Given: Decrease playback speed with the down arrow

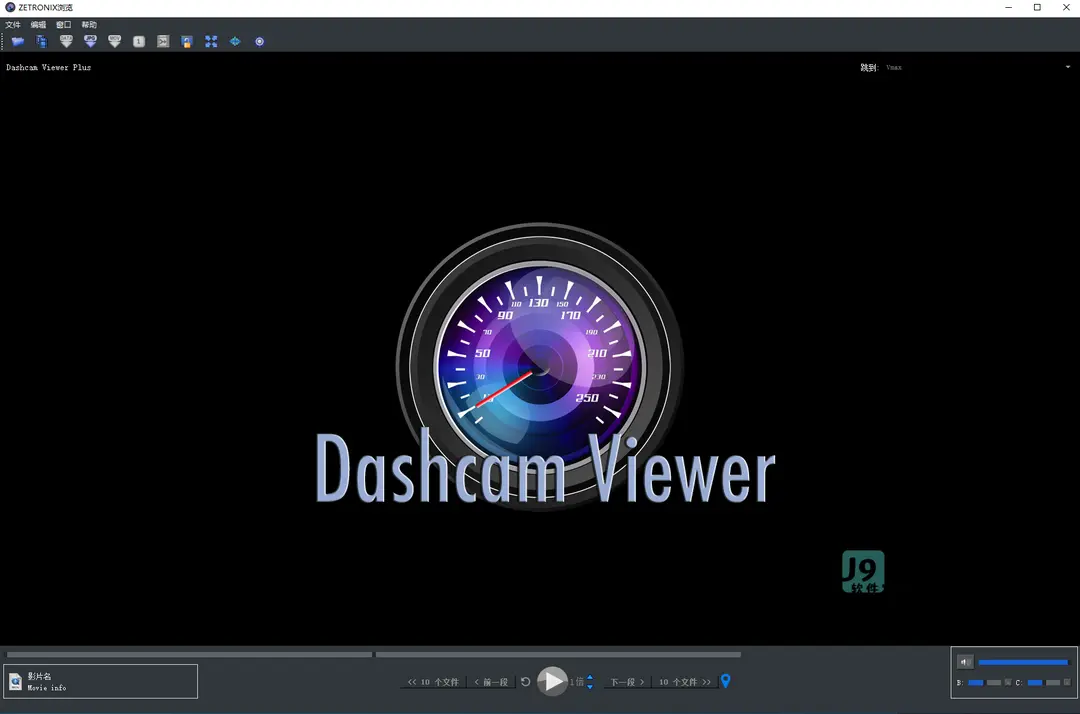Looking at the screenshot, I should click(x=590, y=686).
